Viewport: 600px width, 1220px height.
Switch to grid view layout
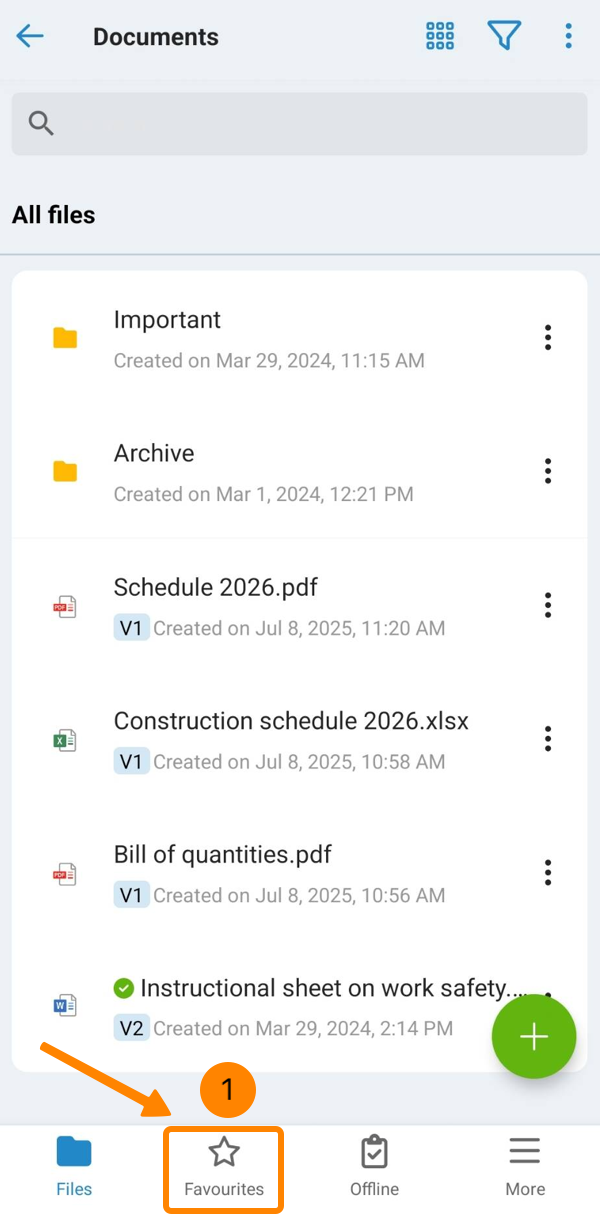(440, 37)
